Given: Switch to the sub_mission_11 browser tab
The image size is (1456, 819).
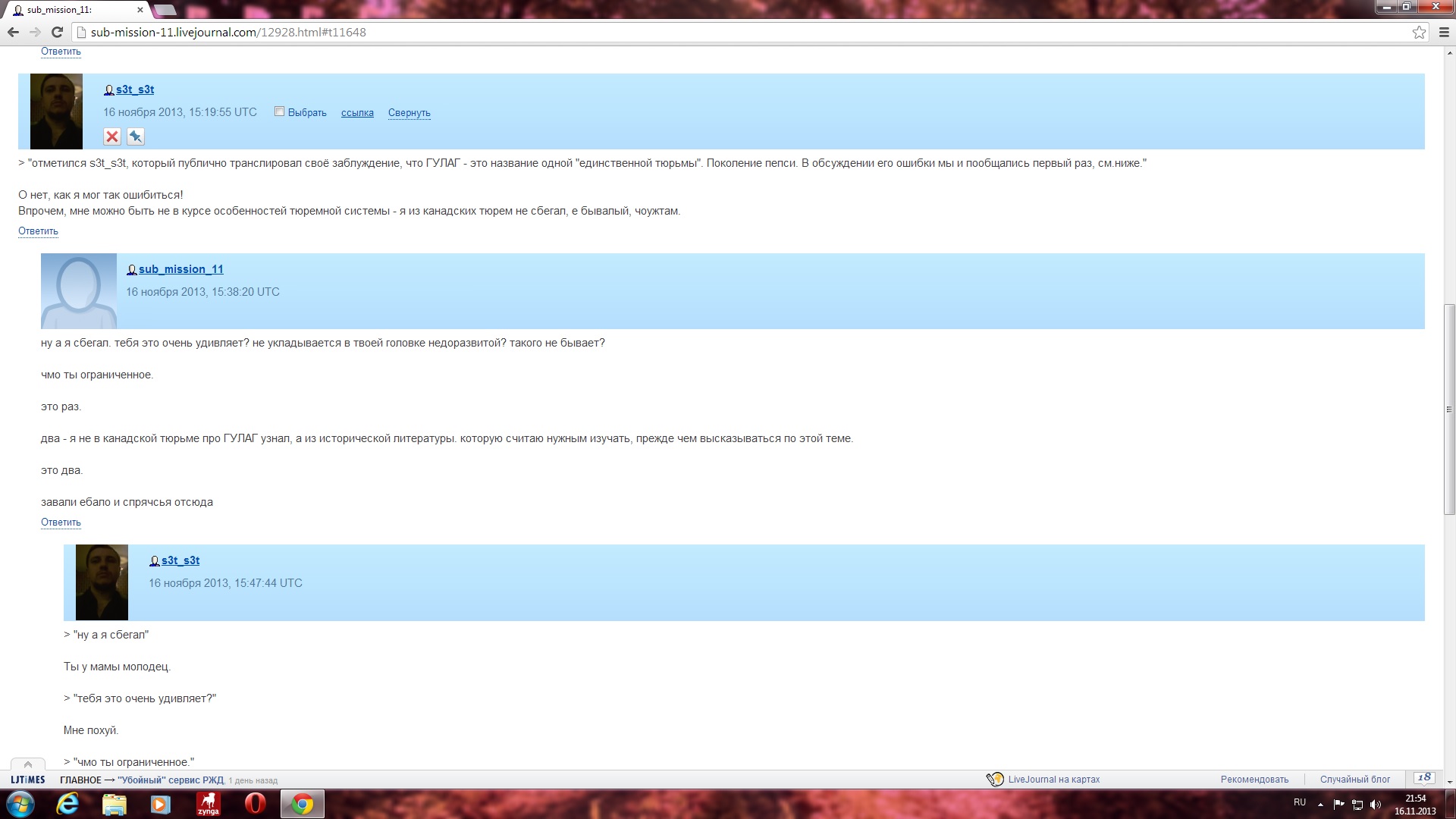Looking at the screenshot, I should coord(76,10).
